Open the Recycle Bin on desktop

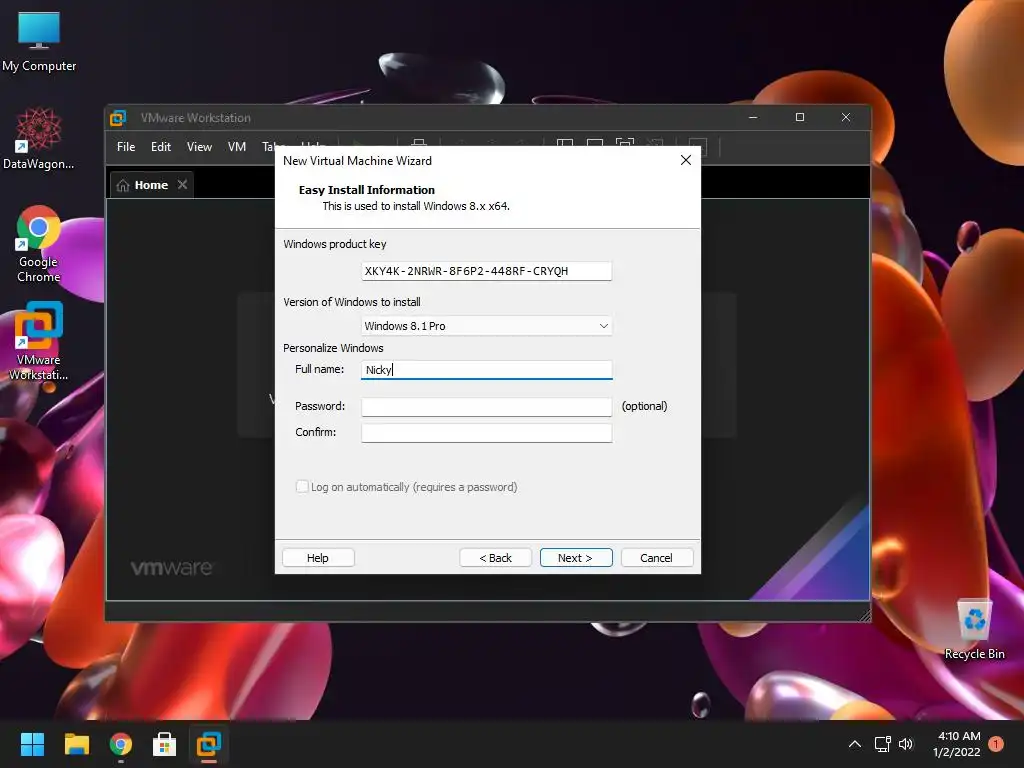[x=974, y=629]
